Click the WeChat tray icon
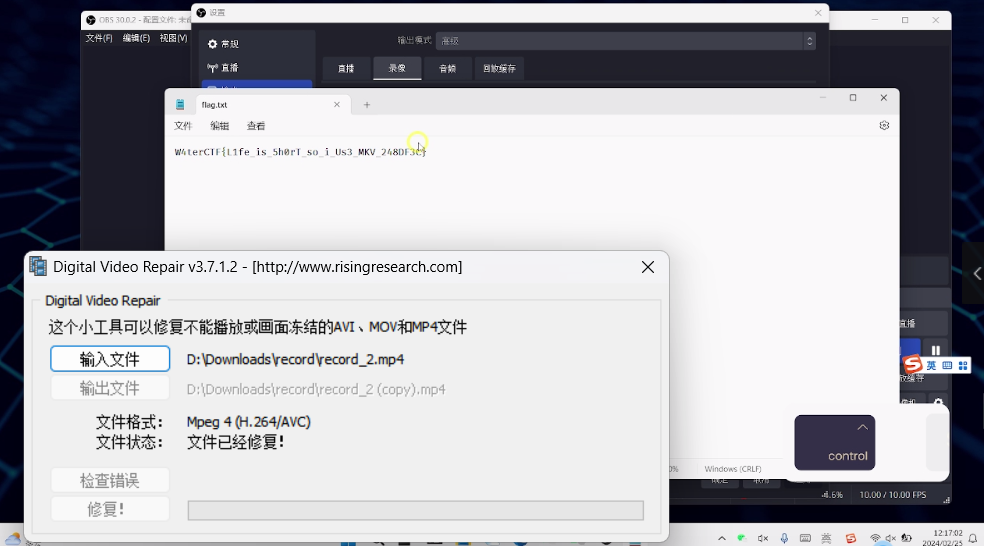Screen dimensions: 984x546 tap(742, 538)
